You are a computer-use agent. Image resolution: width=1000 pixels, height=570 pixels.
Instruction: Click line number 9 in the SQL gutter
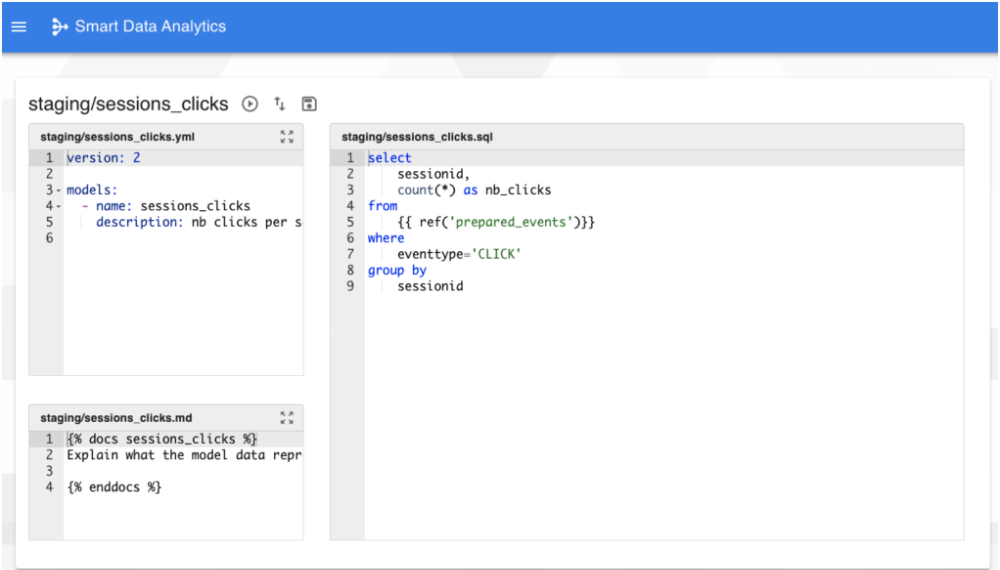click(x=350, y=286)
